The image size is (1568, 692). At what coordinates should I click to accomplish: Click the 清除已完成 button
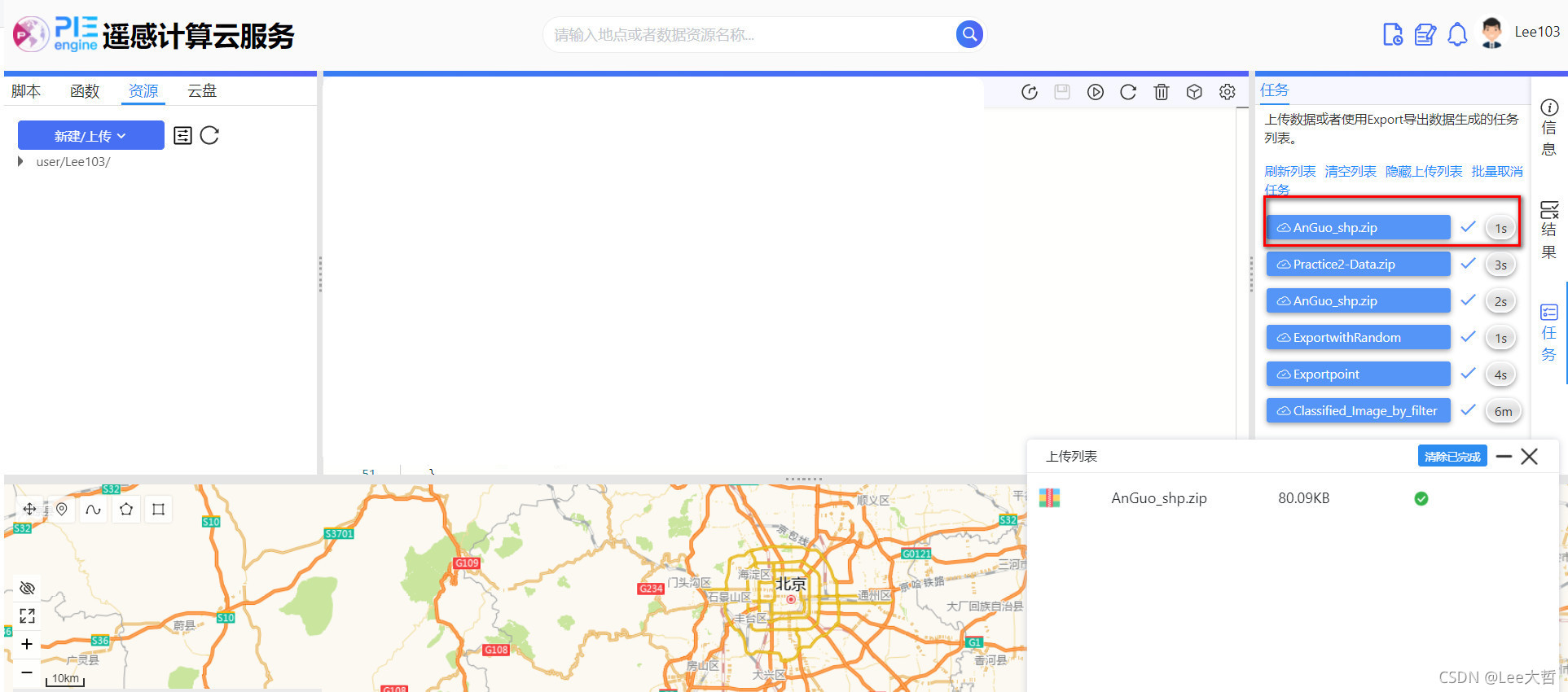pyautogui.click(x=1452, y=456)
